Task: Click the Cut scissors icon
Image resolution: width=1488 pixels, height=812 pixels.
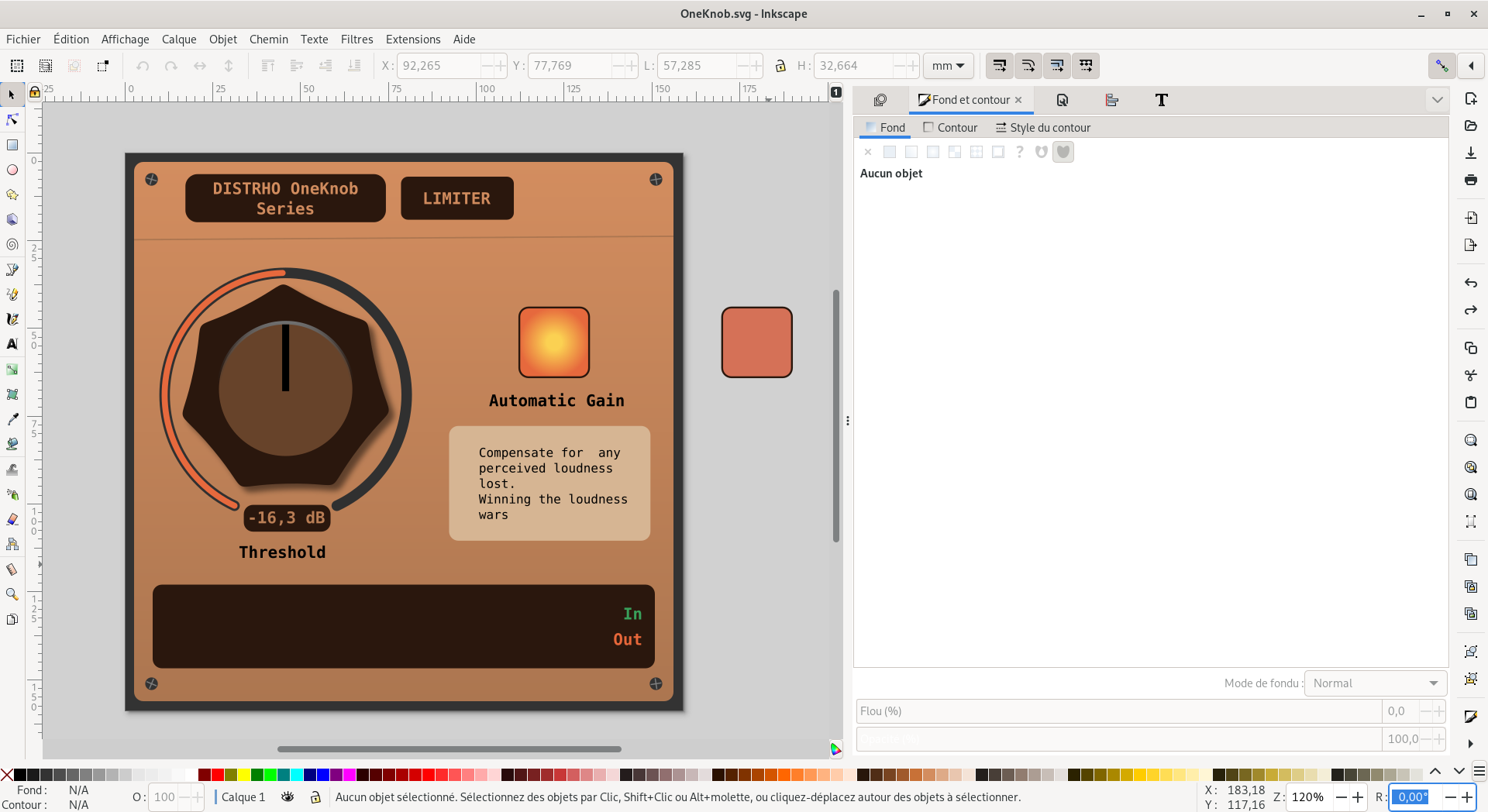Action: [1471, 375]
